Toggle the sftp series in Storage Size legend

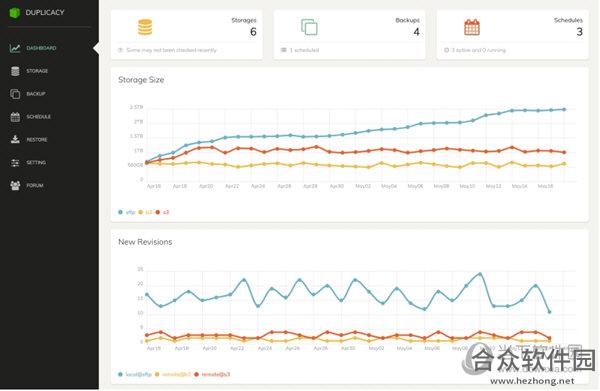pos(127,212)
